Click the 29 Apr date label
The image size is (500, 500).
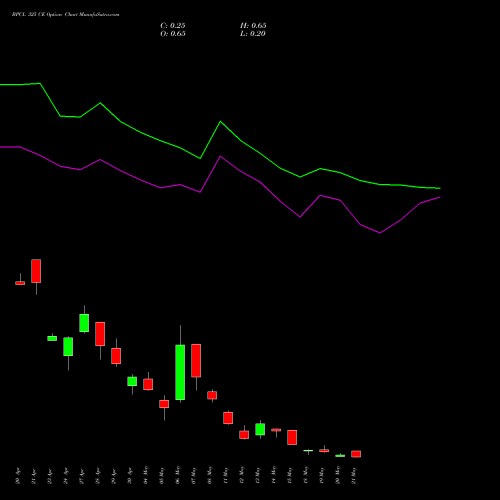click(x=114, y=477)
